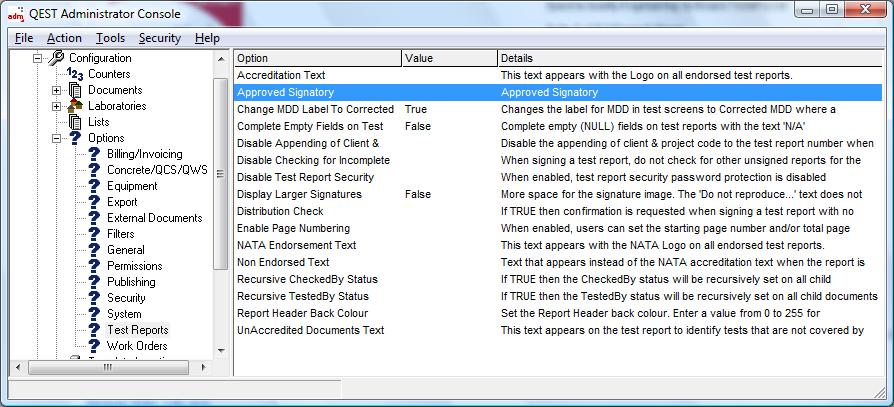The width and height of the screenshot is (894, 407).
Task: Open the Action menu
Action: (64, 38)
